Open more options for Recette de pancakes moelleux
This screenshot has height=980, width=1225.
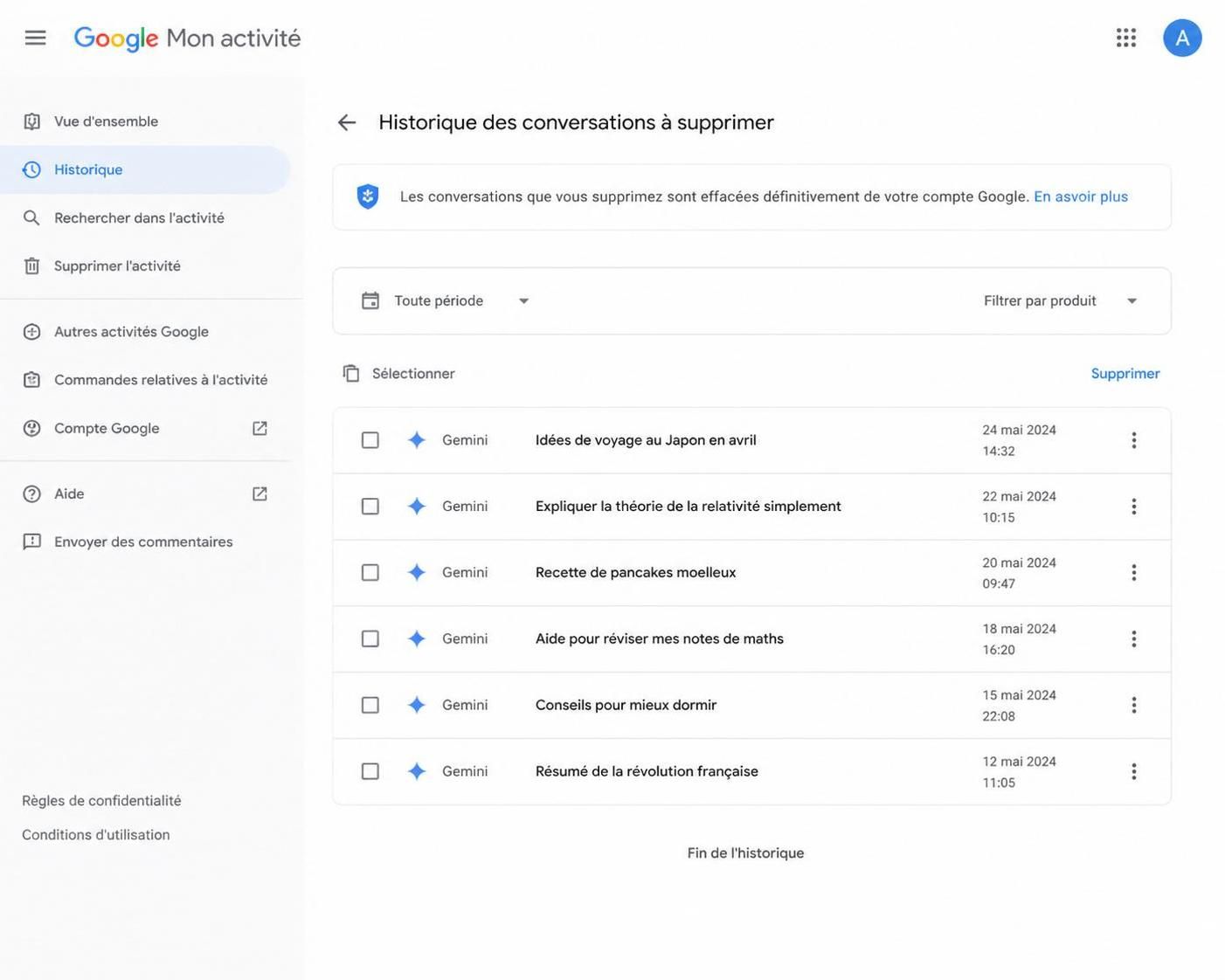pos(1133,573)
